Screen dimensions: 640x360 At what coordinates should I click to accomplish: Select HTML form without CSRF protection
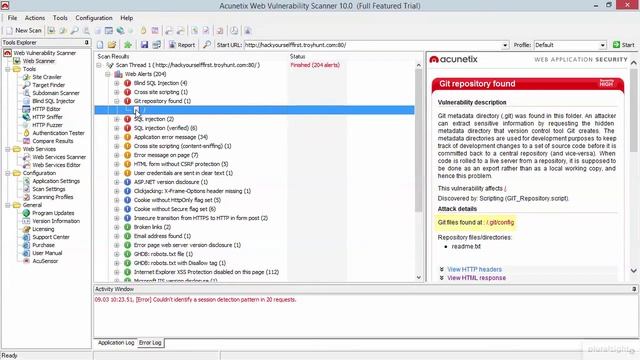coord(181,164)
